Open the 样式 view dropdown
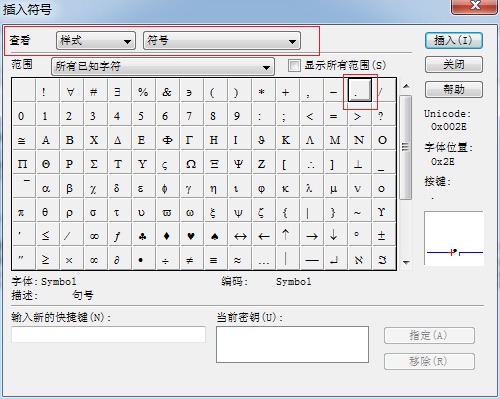This screenshot has height=399, width=500. [x=96, y=41]
